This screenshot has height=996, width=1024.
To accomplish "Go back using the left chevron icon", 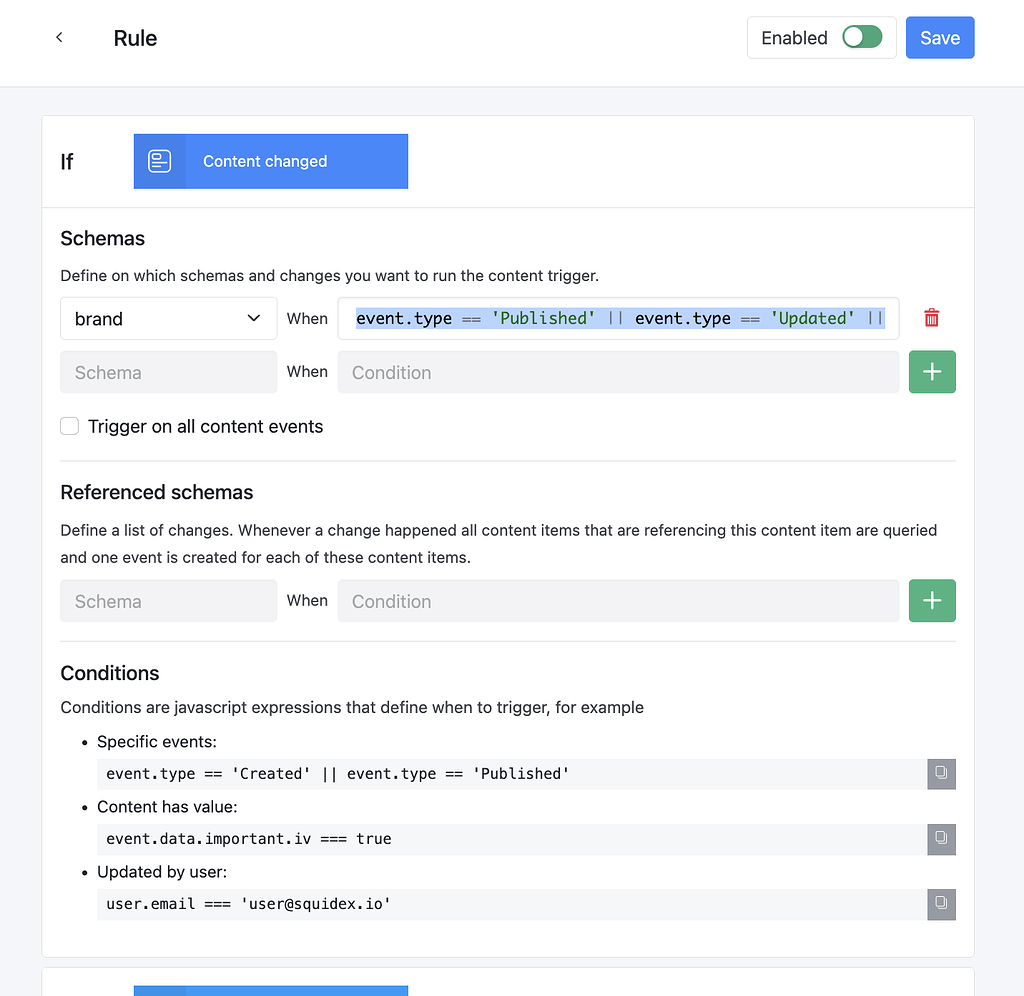I will [x=59, y=37].
